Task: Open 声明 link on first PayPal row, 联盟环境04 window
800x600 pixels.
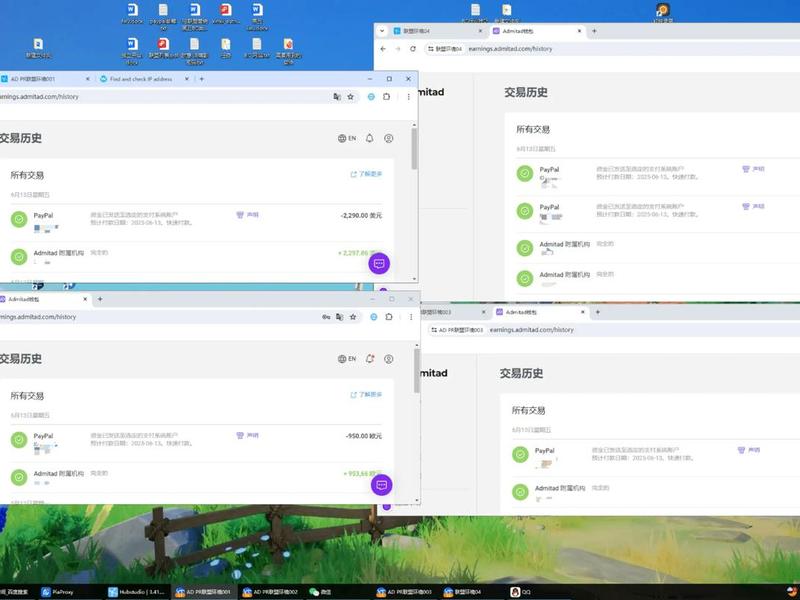Action: coord(753,168)
